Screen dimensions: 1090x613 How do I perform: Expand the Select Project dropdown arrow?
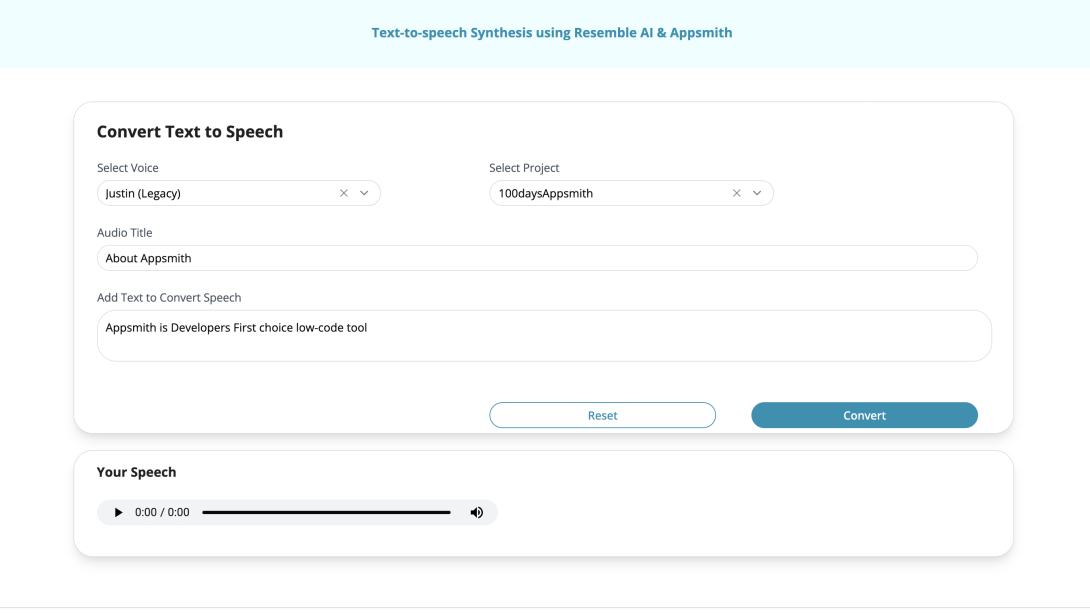coord(757,192)
